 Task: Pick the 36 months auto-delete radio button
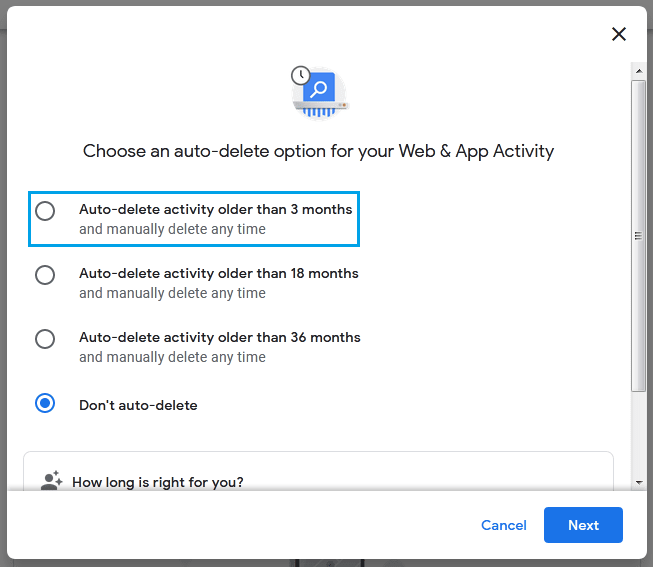pos(45,339)
